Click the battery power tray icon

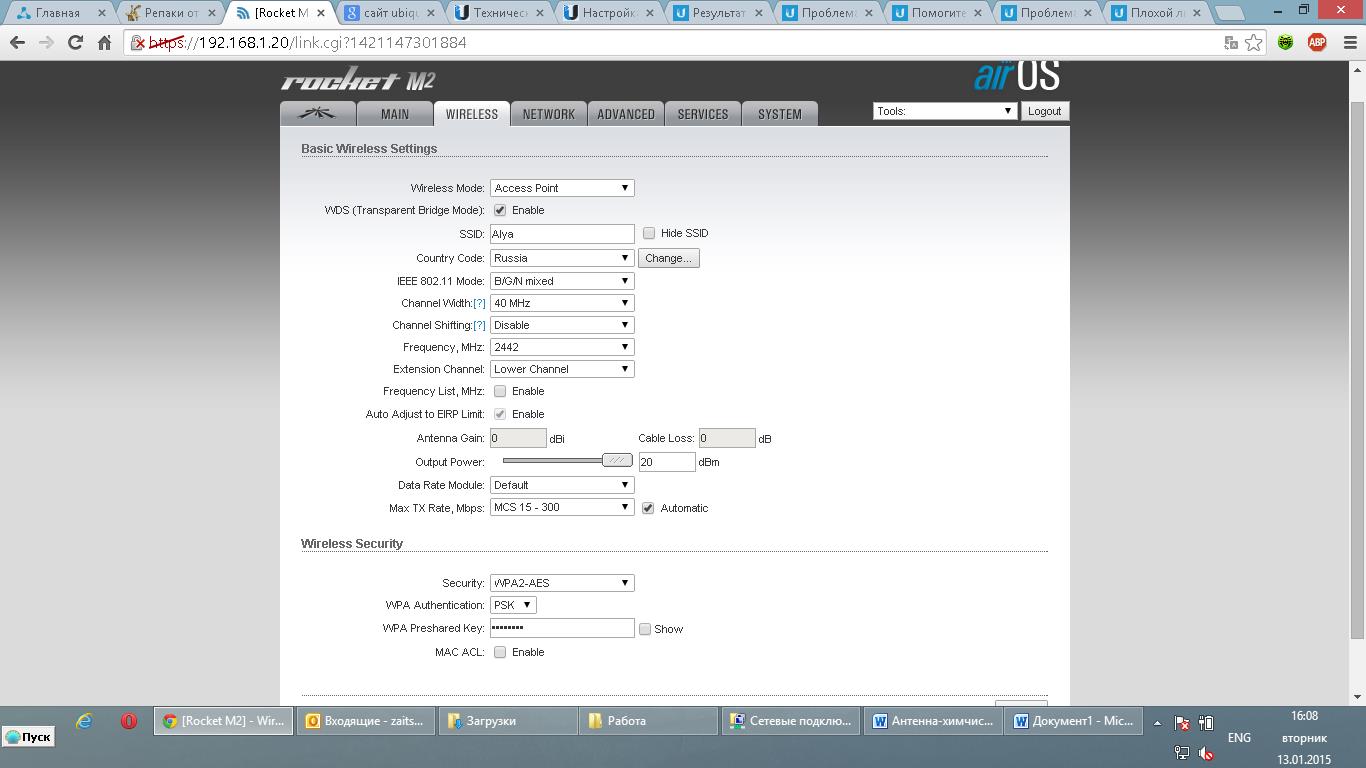(x=1207, y=723)
